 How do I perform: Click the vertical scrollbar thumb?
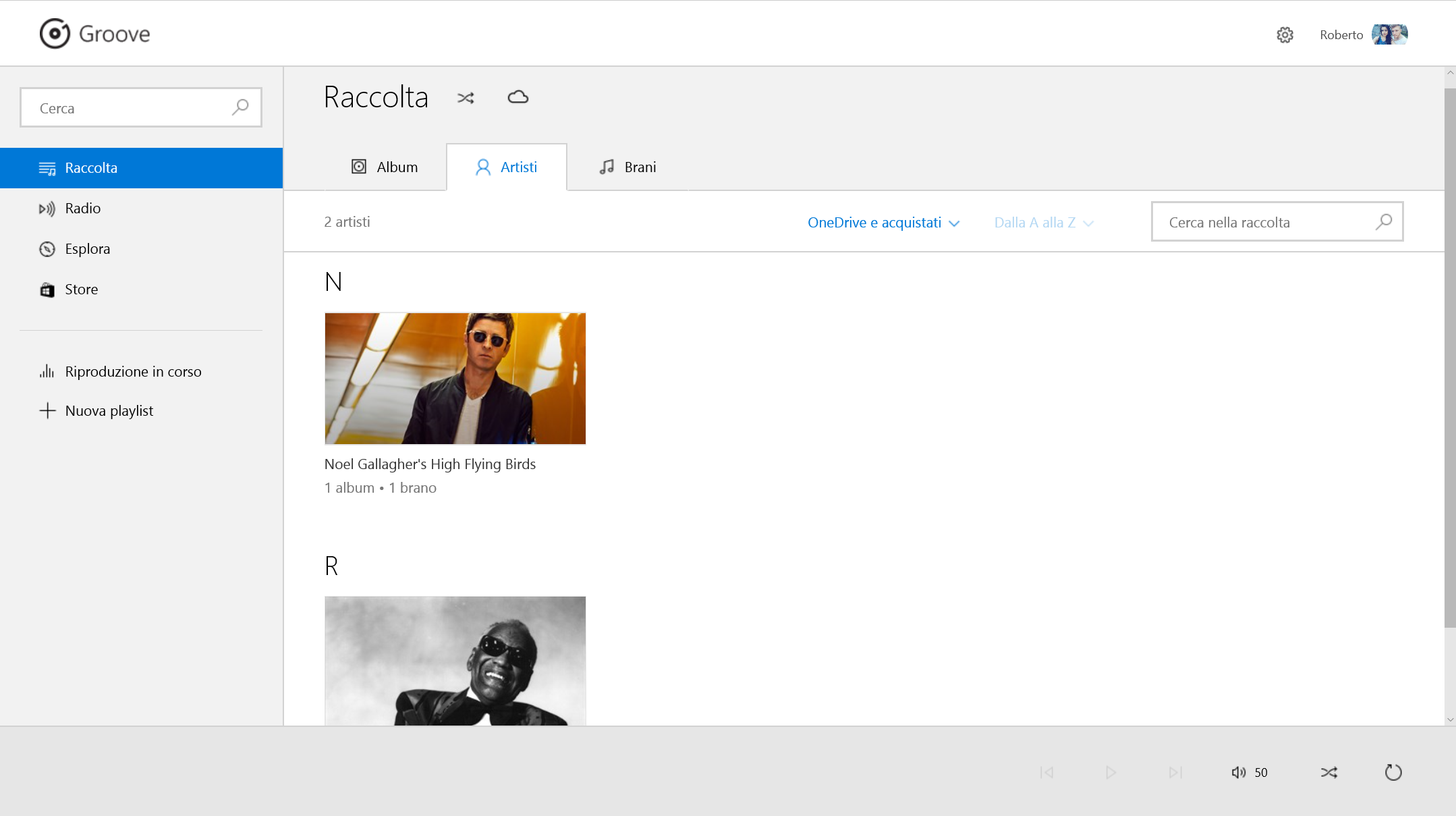coord(1450,358)
